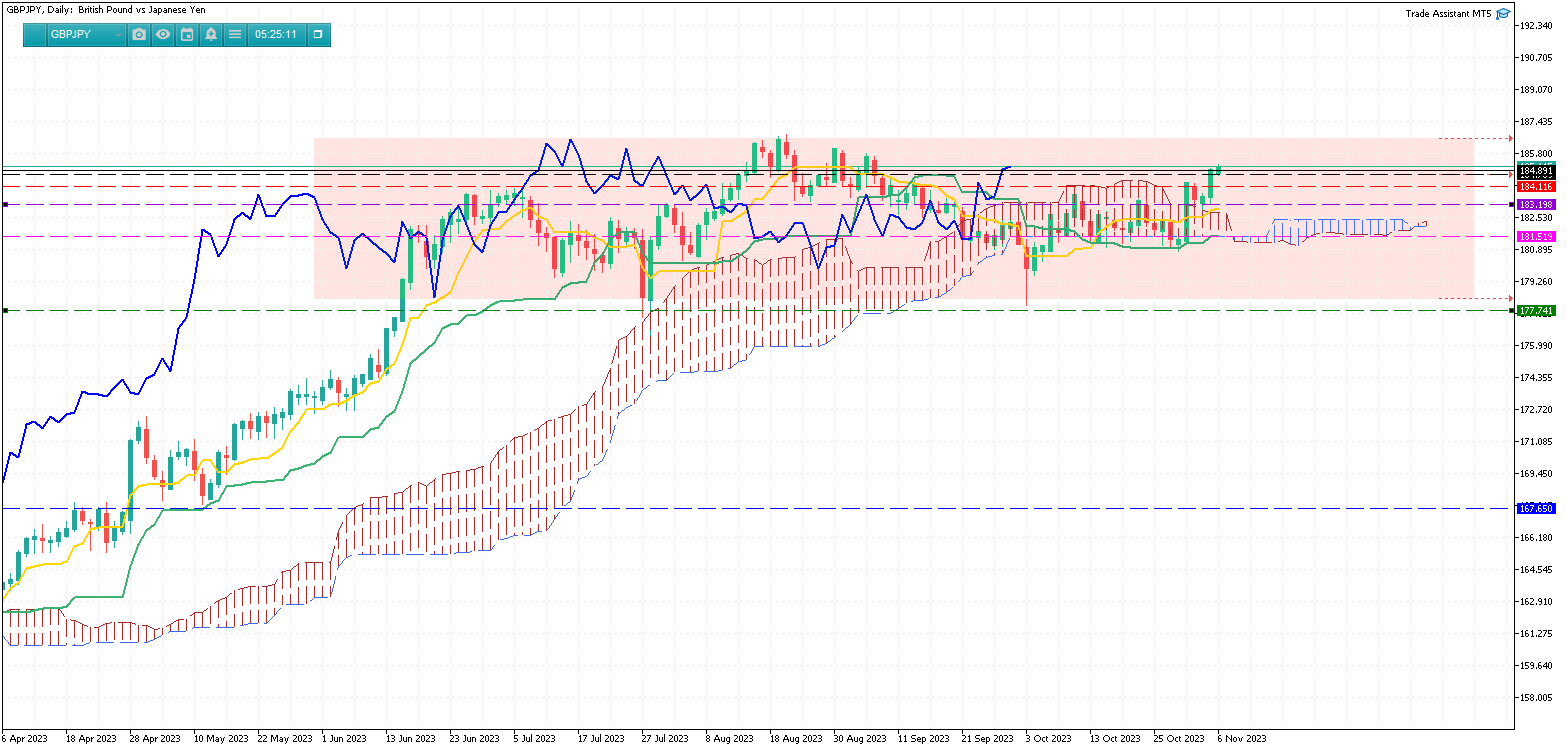Click the 6 Nov 2023 date label
Image resolution: width=1567 pixels, height=750 pixels.
pos(1242,739)
